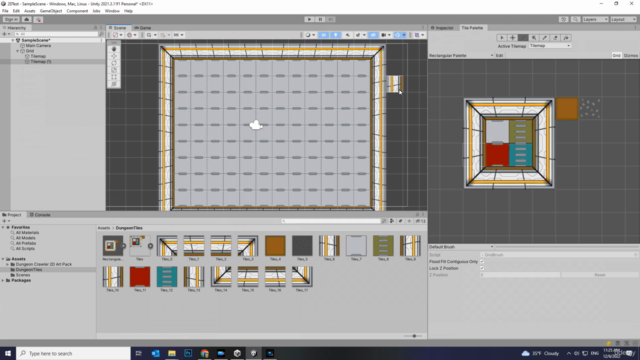Image resolution: width=640 pixels, height=360 pixels.
Task: Toggle Grid in Tile Palette
Action: (616, 56)
